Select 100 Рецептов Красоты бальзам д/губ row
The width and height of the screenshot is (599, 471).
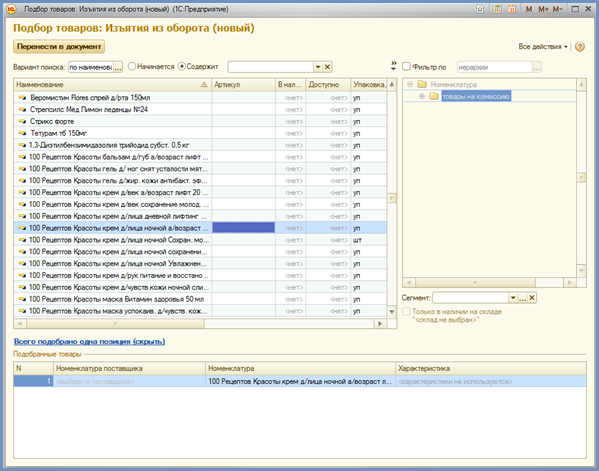point(200,157)
